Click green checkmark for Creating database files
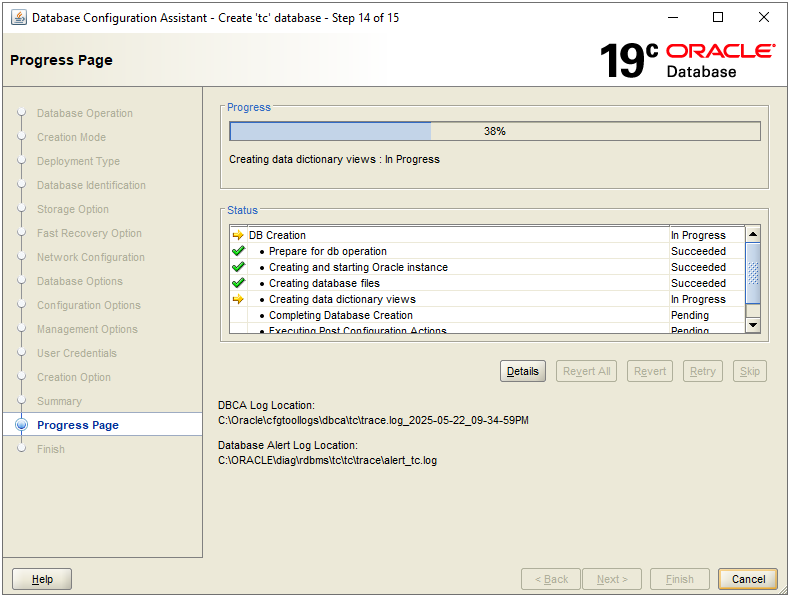The width and height of the screenshot is (790, 597). tap(238, 283)
